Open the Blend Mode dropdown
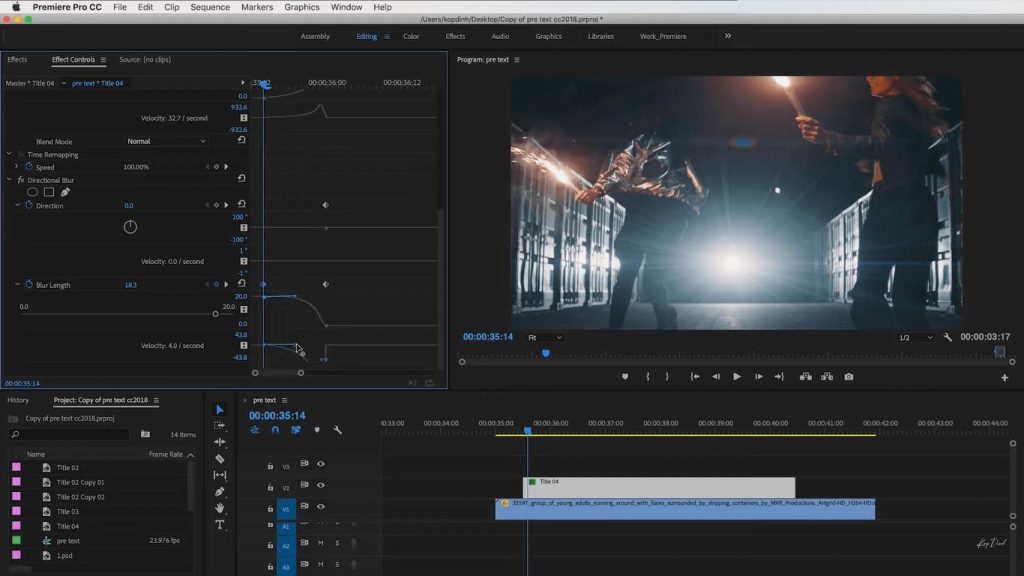The width and height of the screenshot is (1024, 576). (165, 142)
